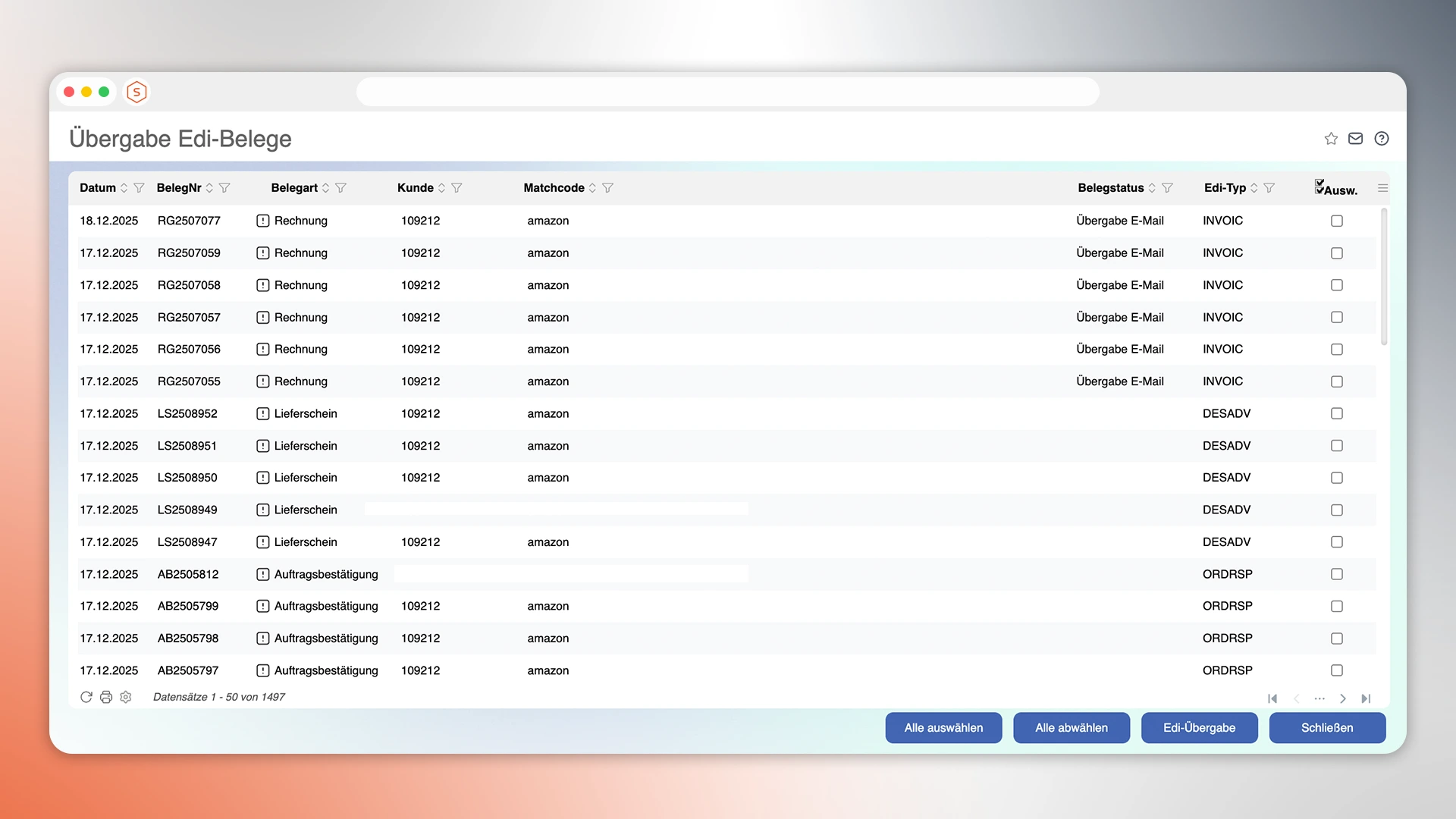This screenshot has width=1456, height=819.
Task: Click the refresh table icon
Action: tap(86, 697)
